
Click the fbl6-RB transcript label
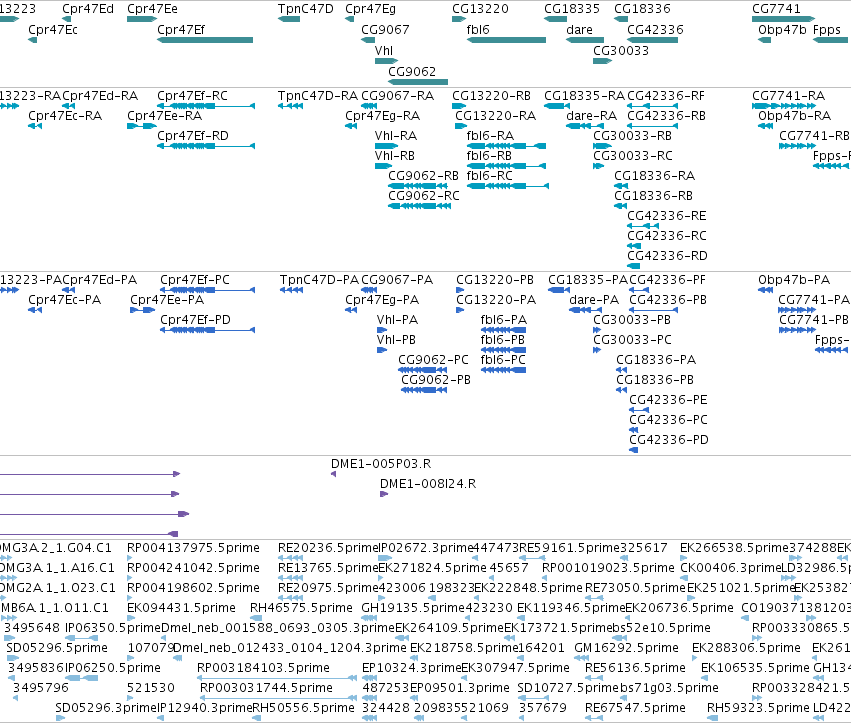489,156
